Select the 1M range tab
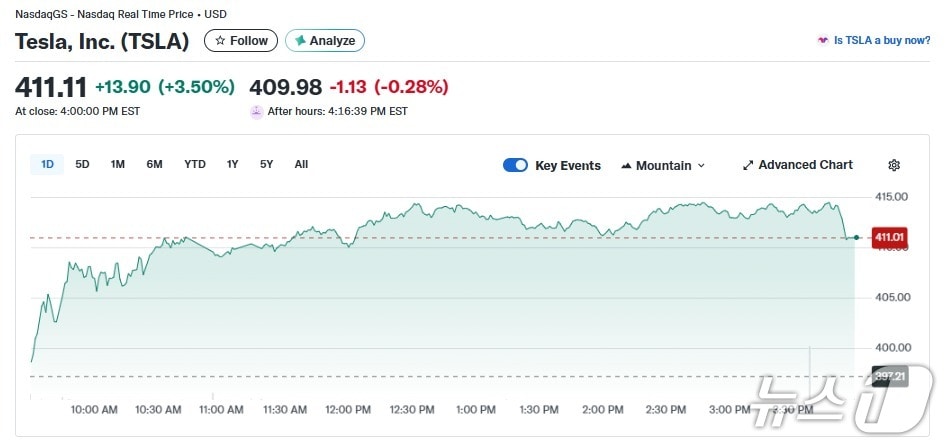Image resolution: width=947 pixels, height=447 pixels. coord(117,164)
